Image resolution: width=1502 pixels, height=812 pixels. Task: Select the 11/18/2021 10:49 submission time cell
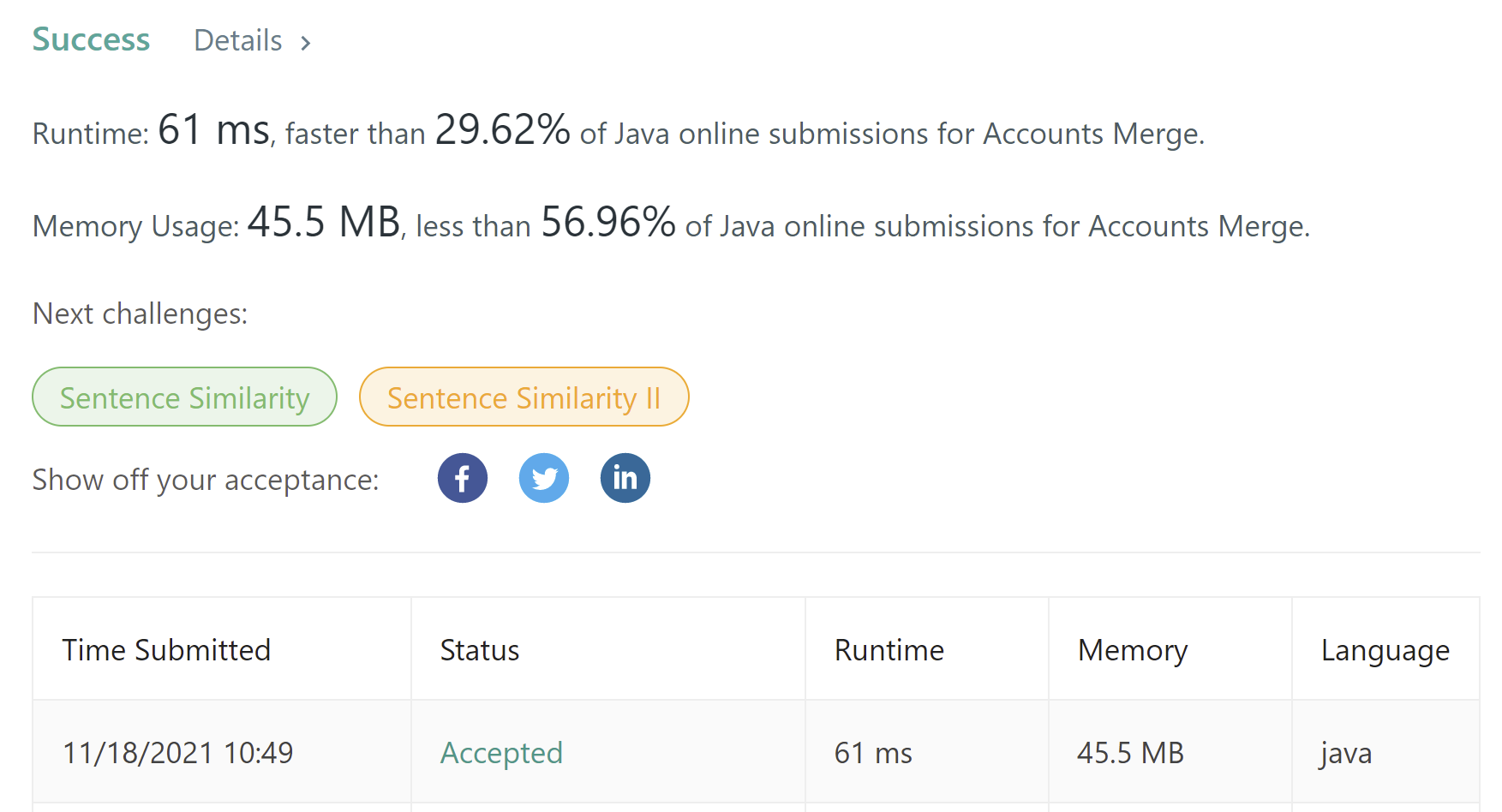[x=178, y=753]
